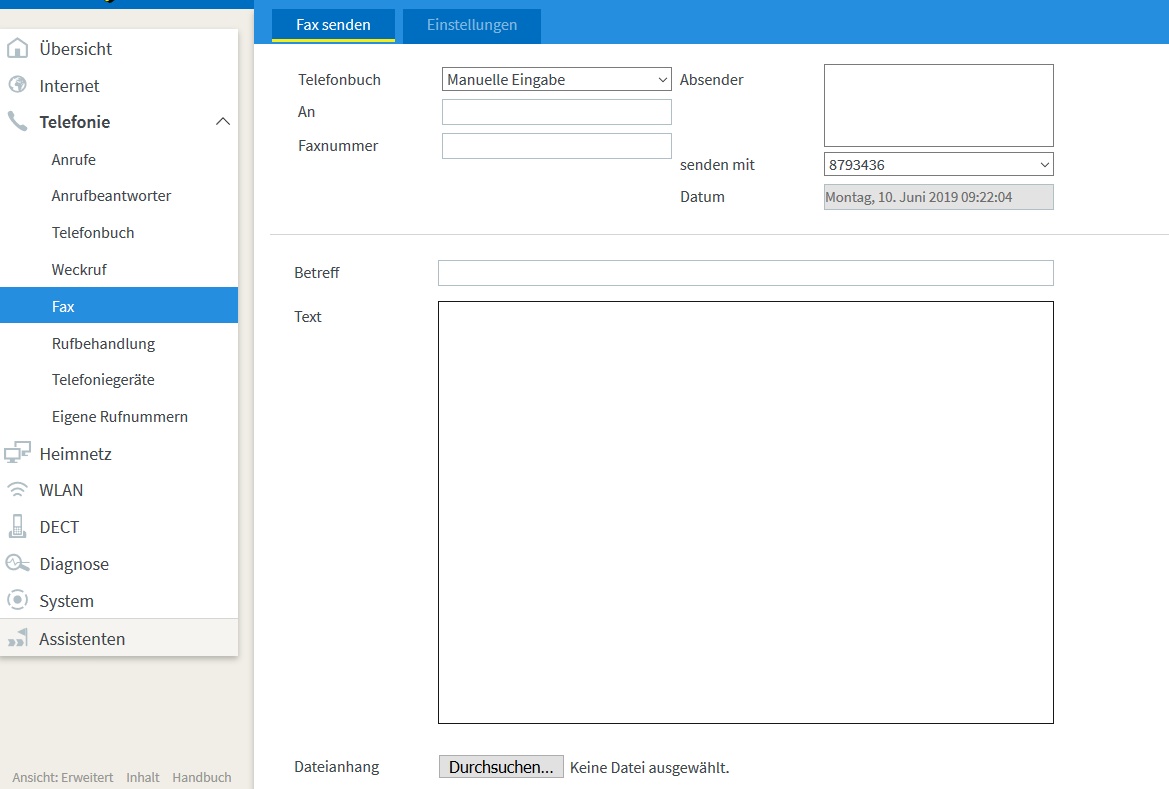
Task: Open the Handbuch footer link
Action: coord(201,777)
